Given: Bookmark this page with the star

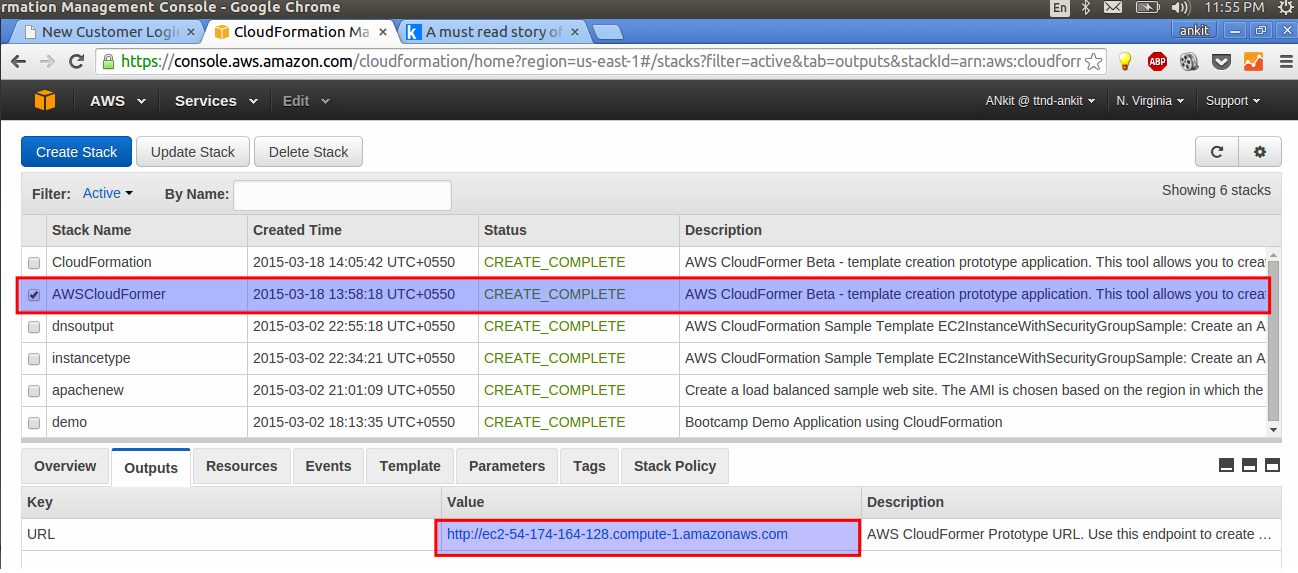Looking at the screenshot, I should [x=1093, y=62].
